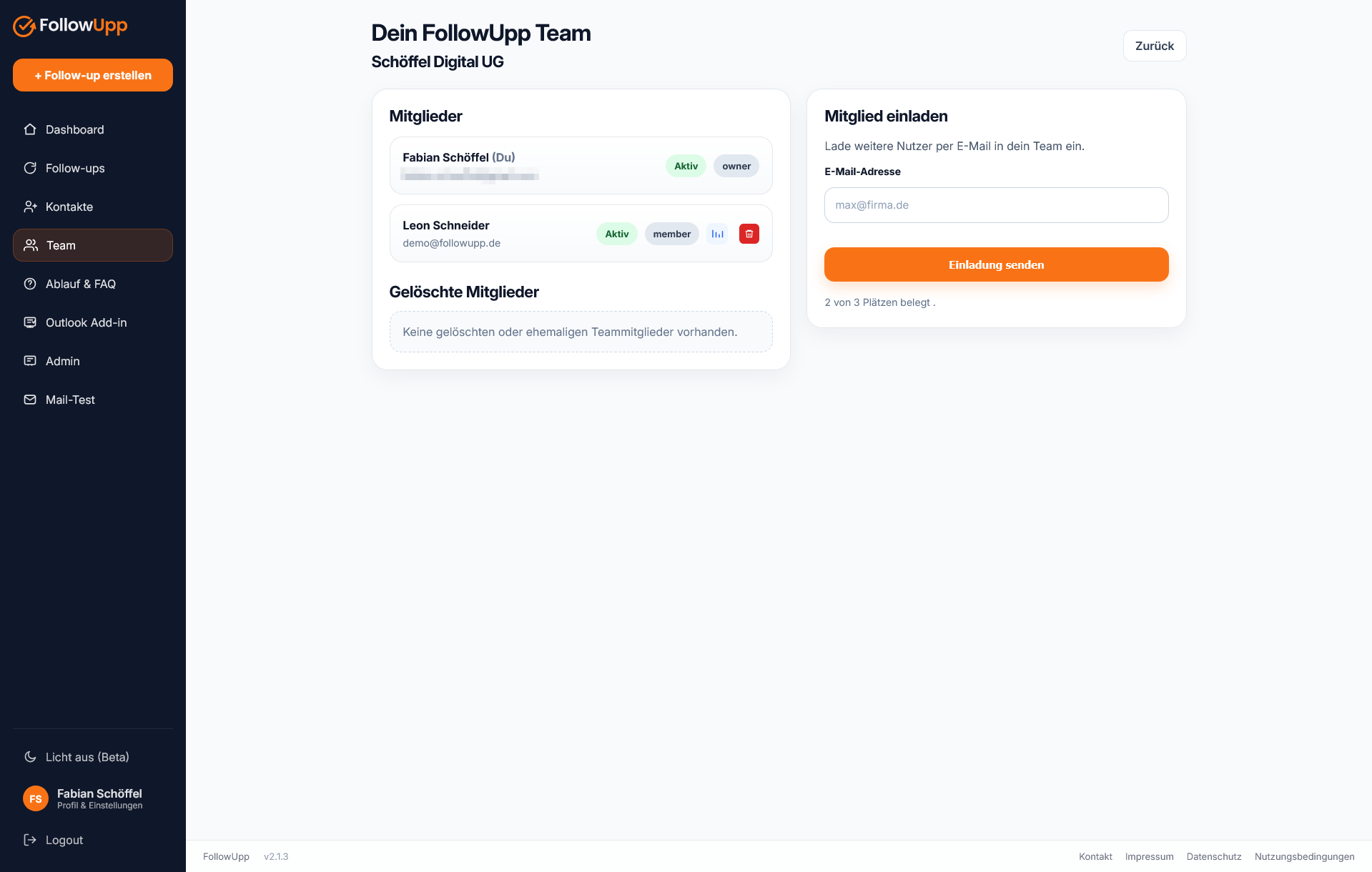Click the Outlook Add-in icon
Viewport: 1372px width, 872px height.
click(x=30, y=322)
